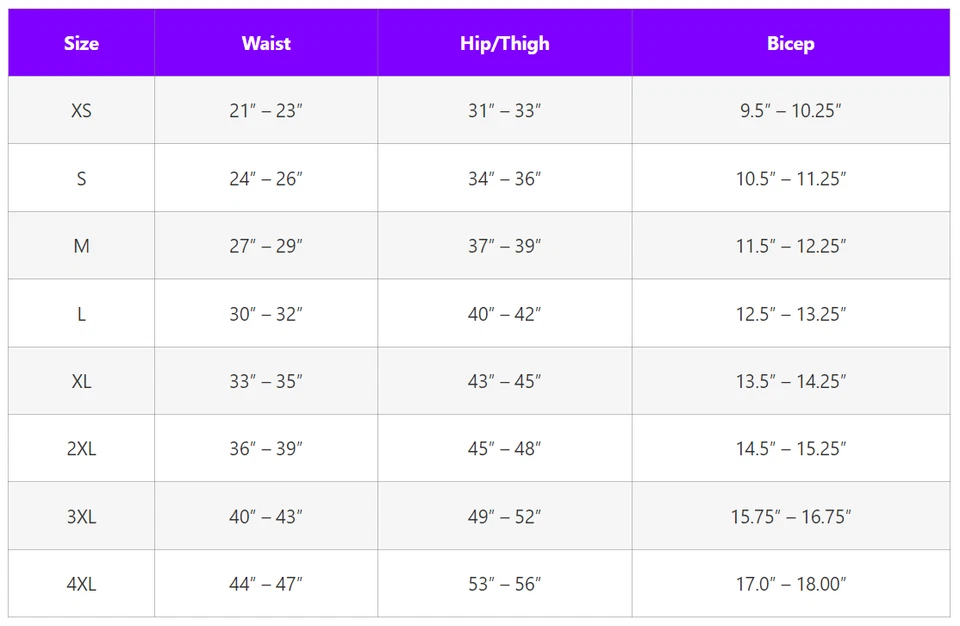Click hip/thigh value 53″ – 56″
This screenshot has height=626, width=960.
pyautogui.click(x=504, y=584)
